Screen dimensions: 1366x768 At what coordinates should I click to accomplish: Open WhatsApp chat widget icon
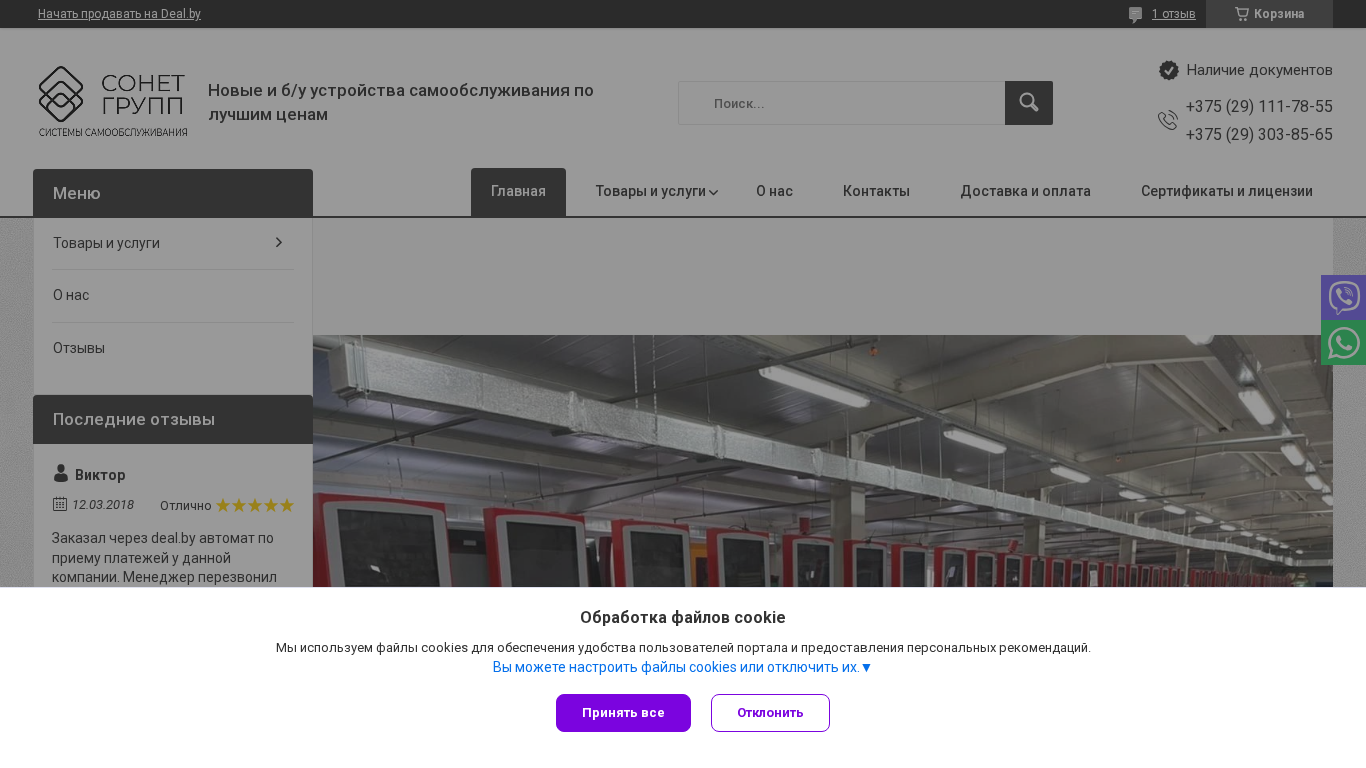[x=1343, y=343]
